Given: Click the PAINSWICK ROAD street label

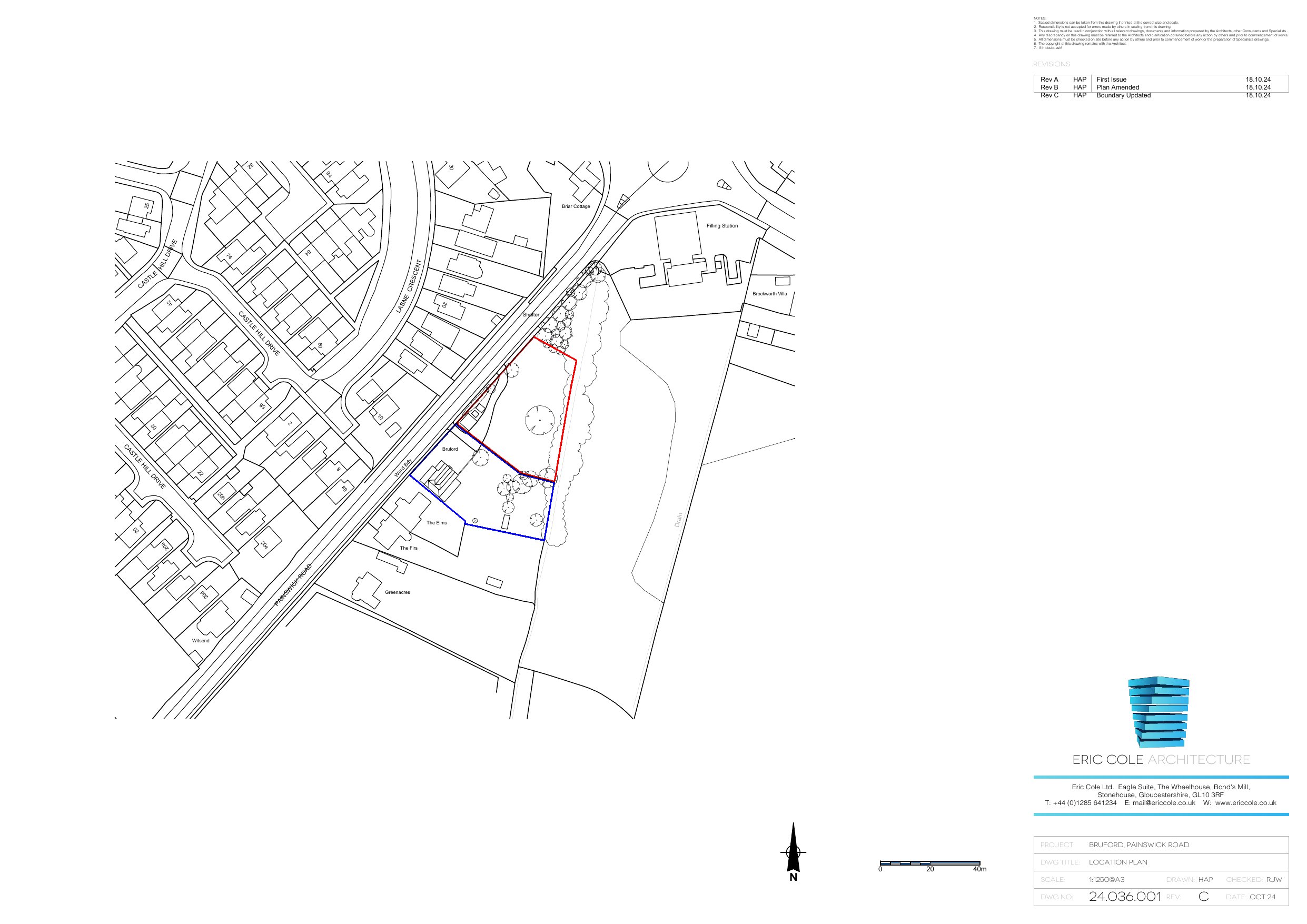Looking at the screenshot, I should click(294, 585).
